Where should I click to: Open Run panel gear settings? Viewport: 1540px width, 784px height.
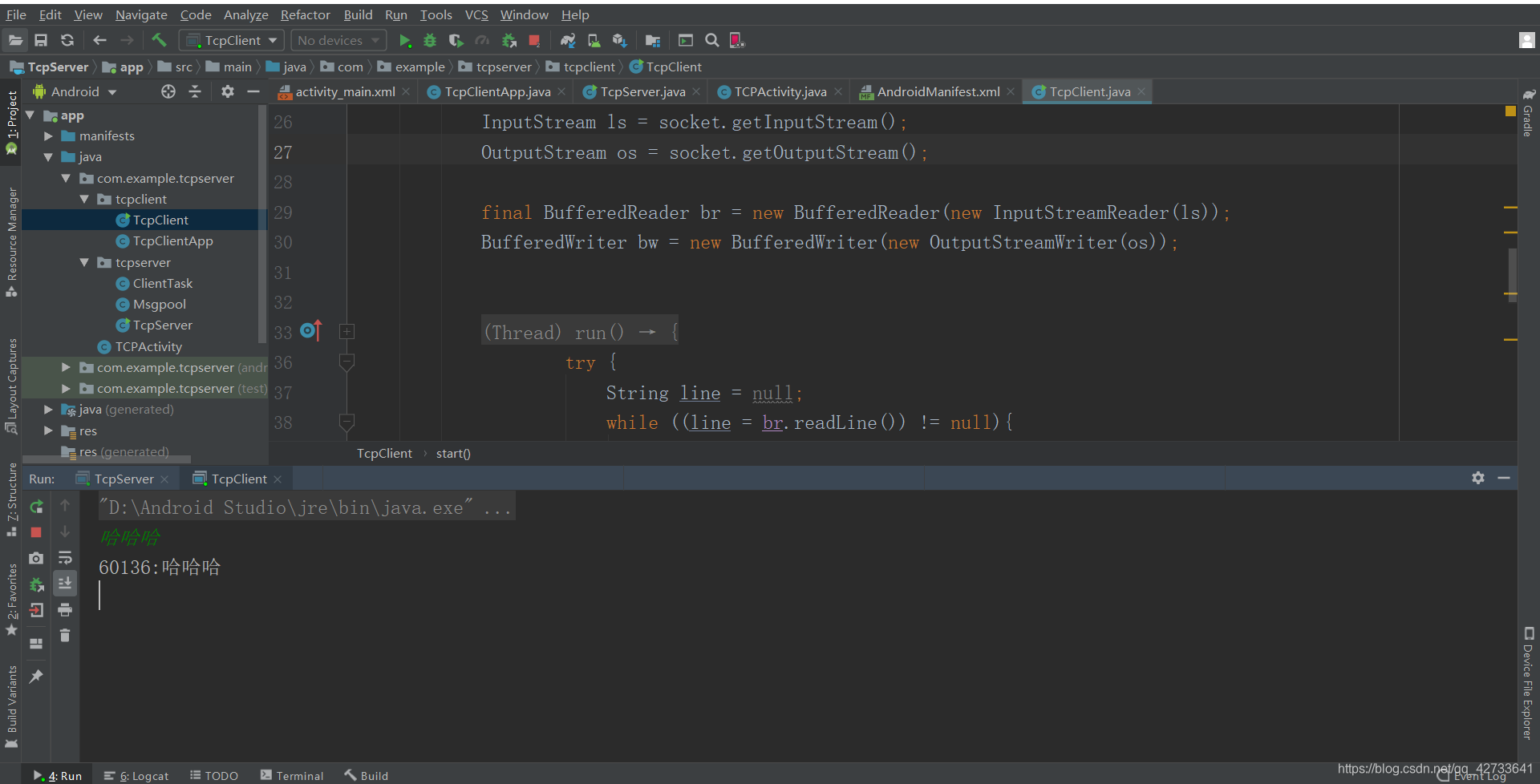1478,478
